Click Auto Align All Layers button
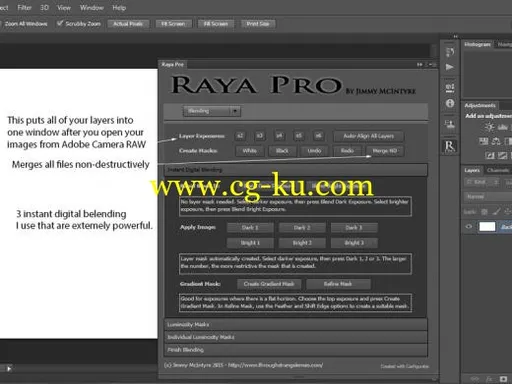 369,136
